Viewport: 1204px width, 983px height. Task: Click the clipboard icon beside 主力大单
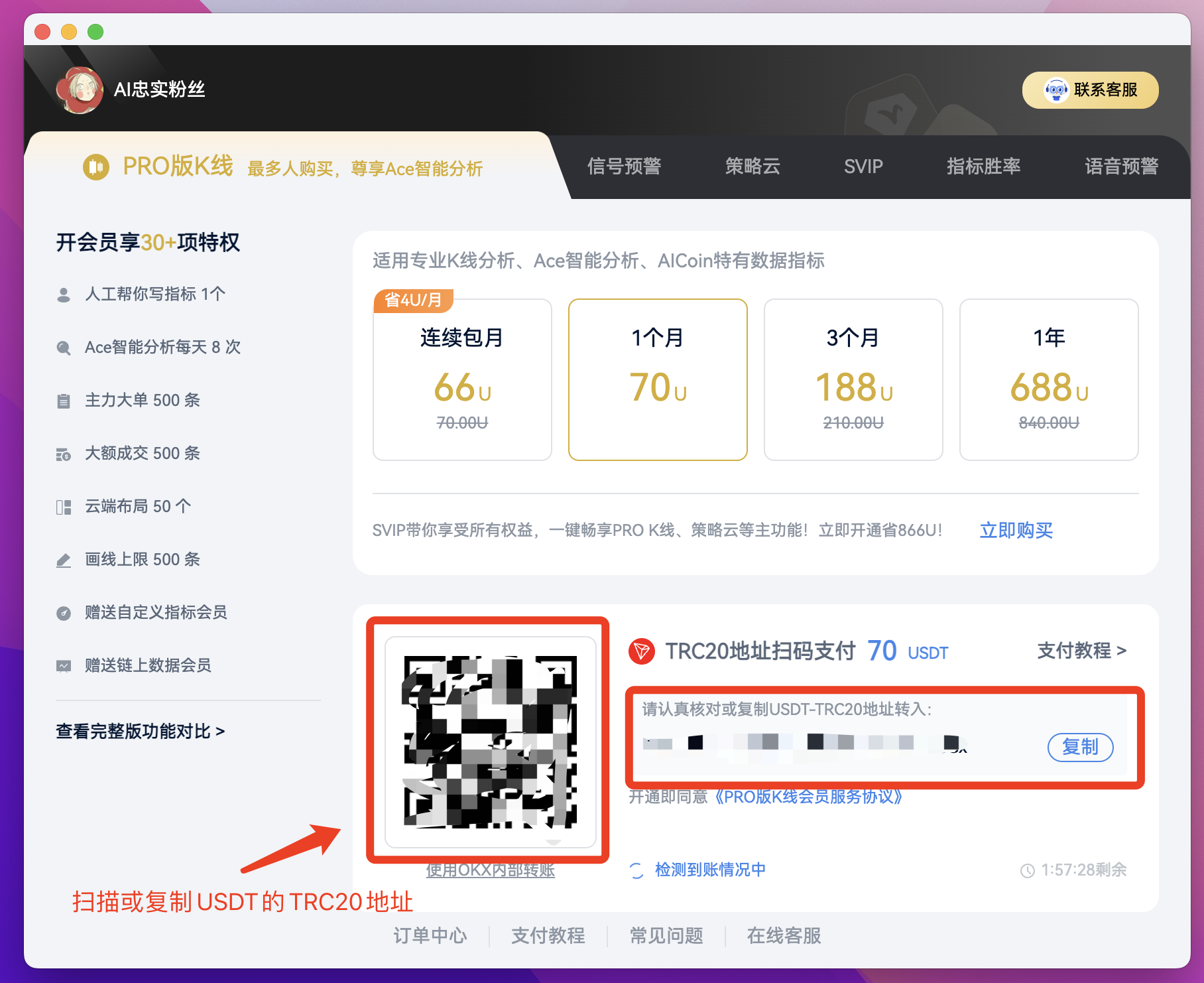(64, 401)
